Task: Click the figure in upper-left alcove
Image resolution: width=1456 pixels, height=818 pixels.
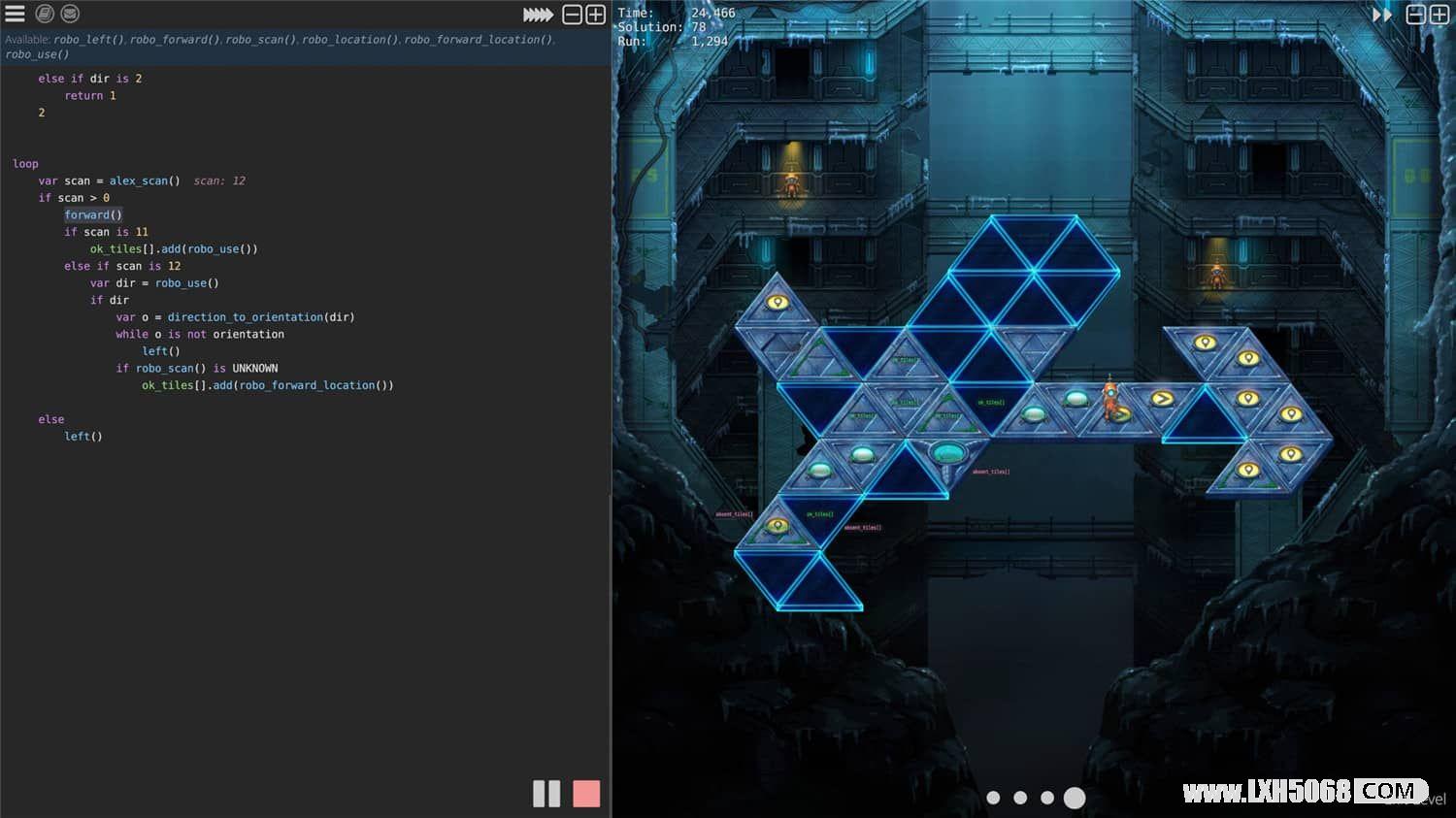Action: [x=792, y=184]
